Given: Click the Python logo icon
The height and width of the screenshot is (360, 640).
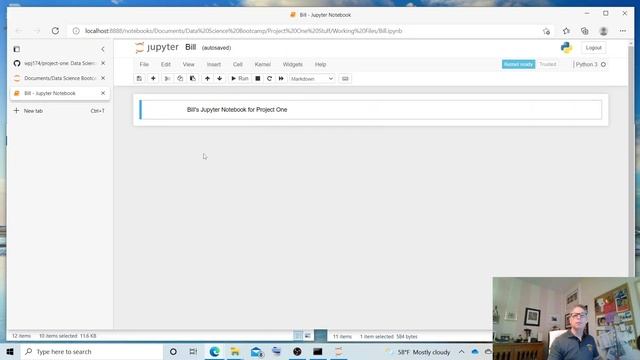Looking at the screenshot, I should pyautogui.click(x=566, y=48).
